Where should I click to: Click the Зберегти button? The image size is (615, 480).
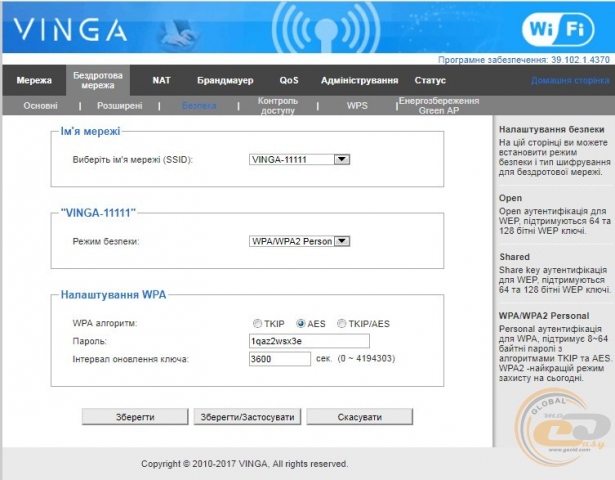(x=135, y=417)
